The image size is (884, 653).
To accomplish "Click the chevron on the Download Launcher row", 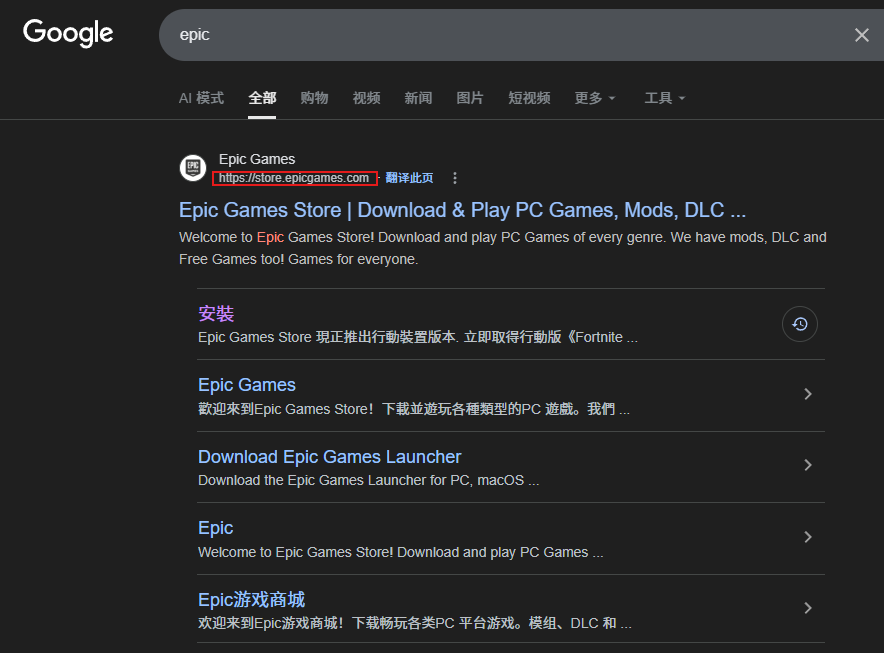I will point(808,465).
